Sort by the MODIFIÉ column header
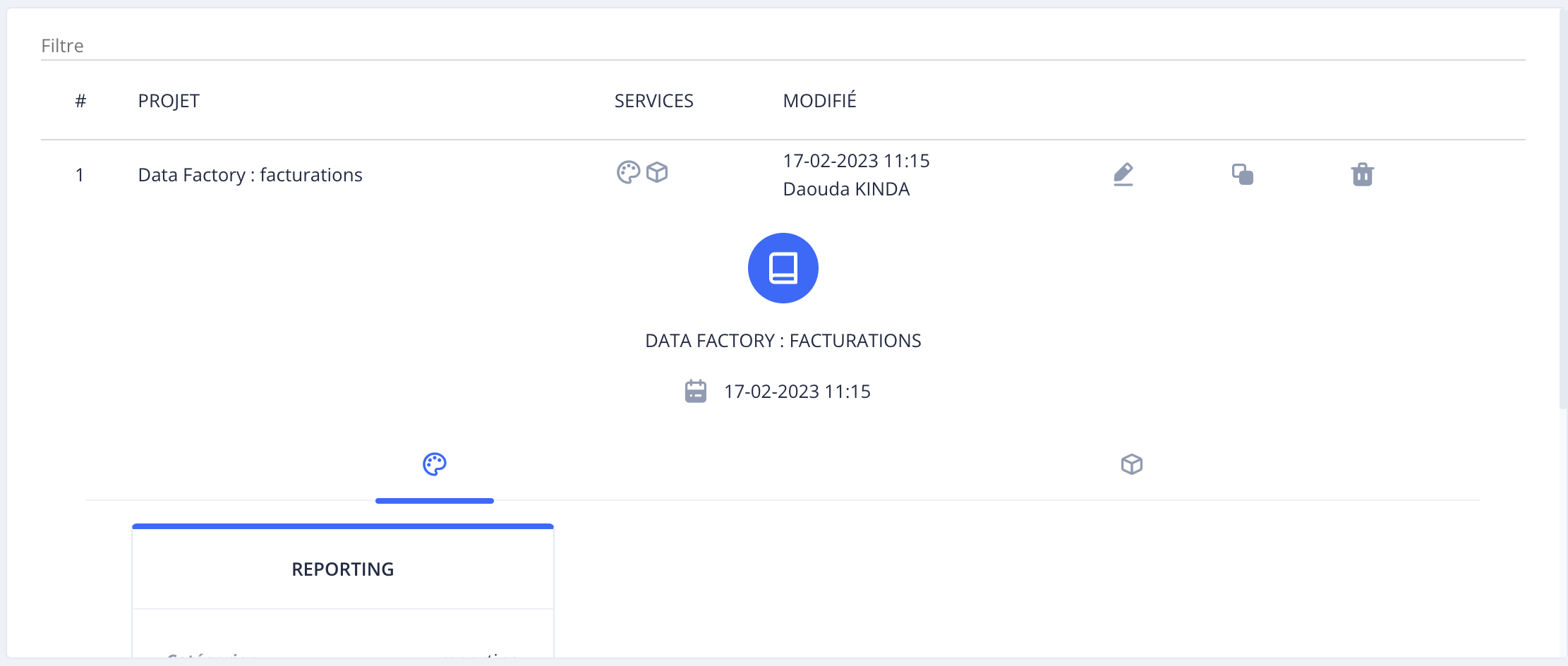1568x666 pixels. coord(819,101)
